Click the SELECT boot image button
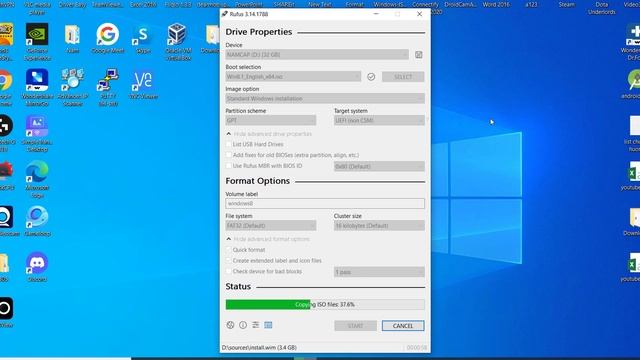Image resolution: width=640 pixels, height=360 pixels. [403, 77]
